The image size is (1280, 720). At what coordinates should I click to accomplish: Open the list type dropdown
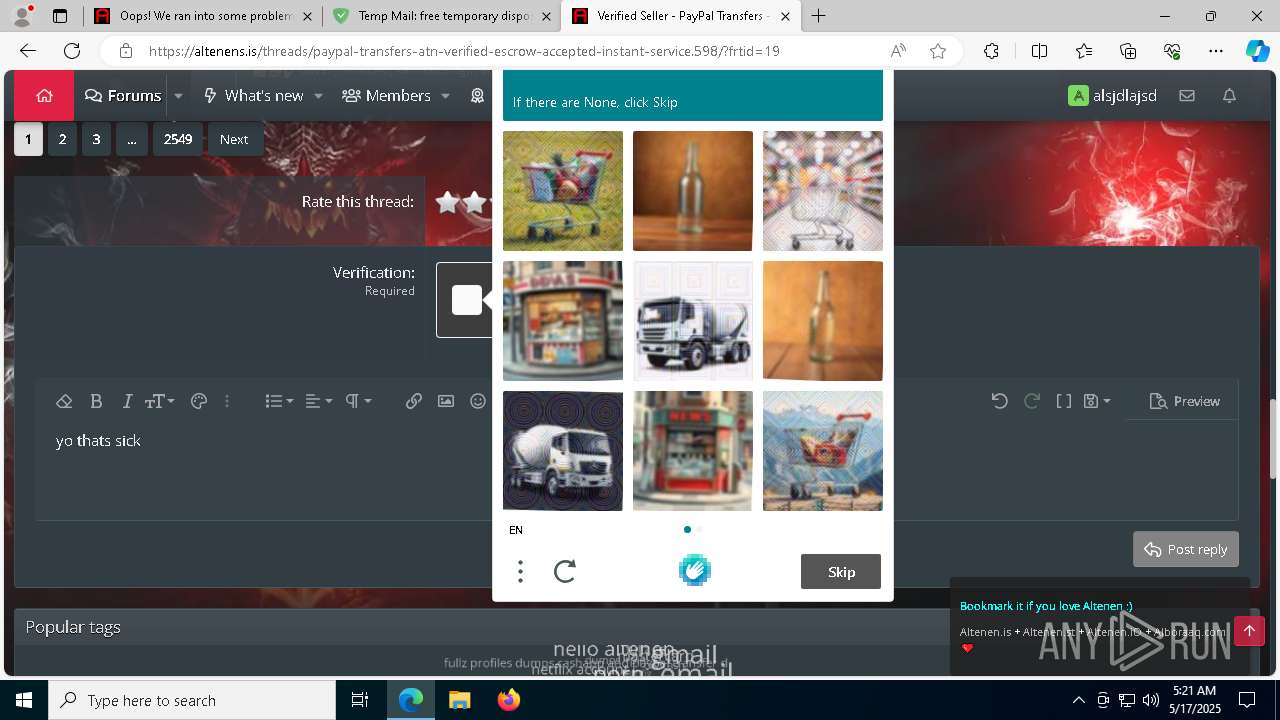279,401
